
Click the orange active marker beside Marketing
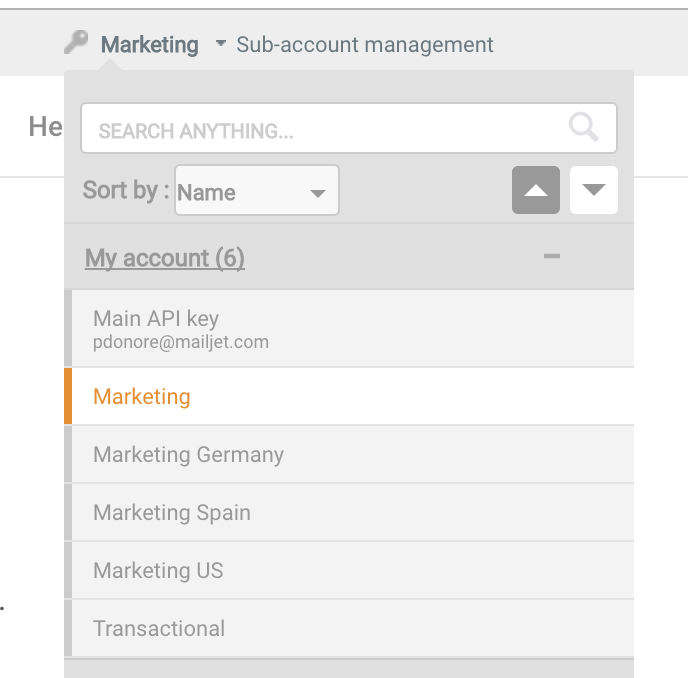point(68,397)
